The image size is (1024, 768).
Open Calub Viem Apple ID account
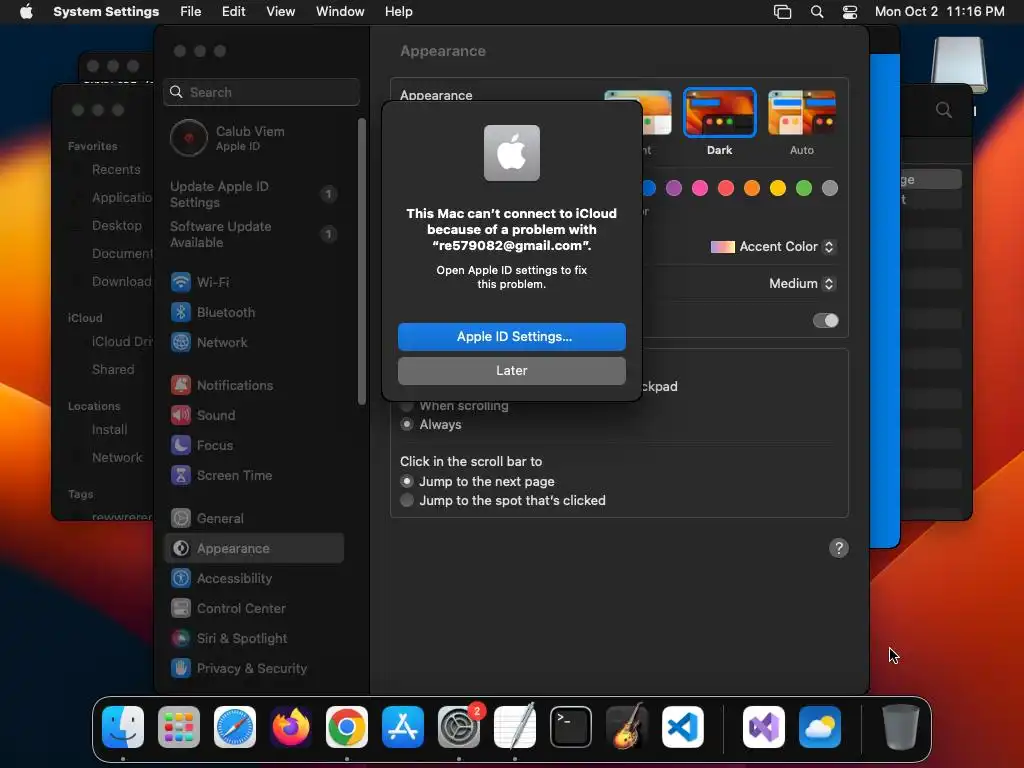(253, 138)
